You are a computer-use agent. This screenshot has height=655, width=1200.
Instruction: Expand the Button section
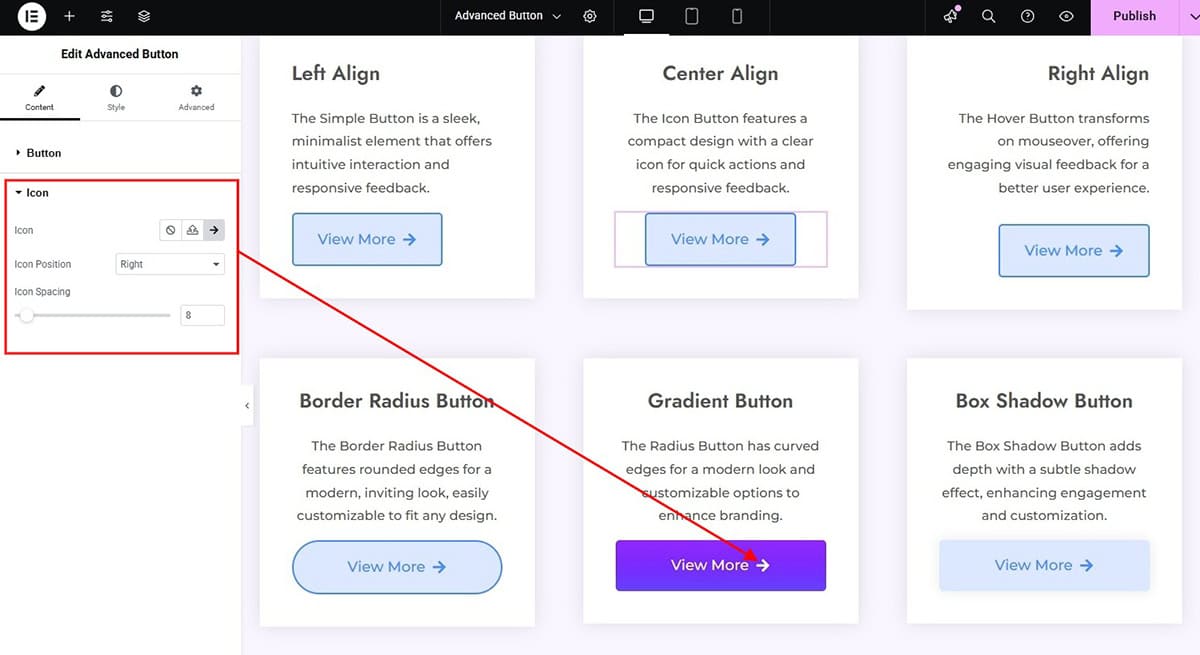pyautogui.click(x=120, y=153)
